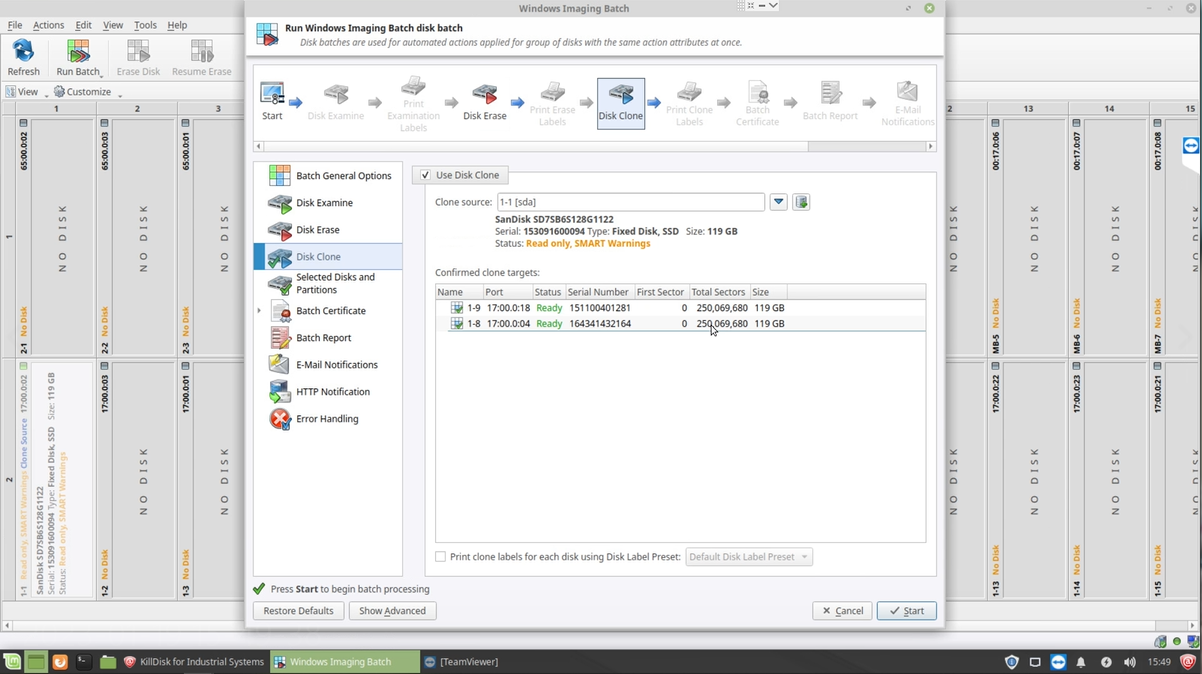Screen dimensions: 1202x674
Task: Open the Default Disk Label Preset dropdown
Action: 748,557
